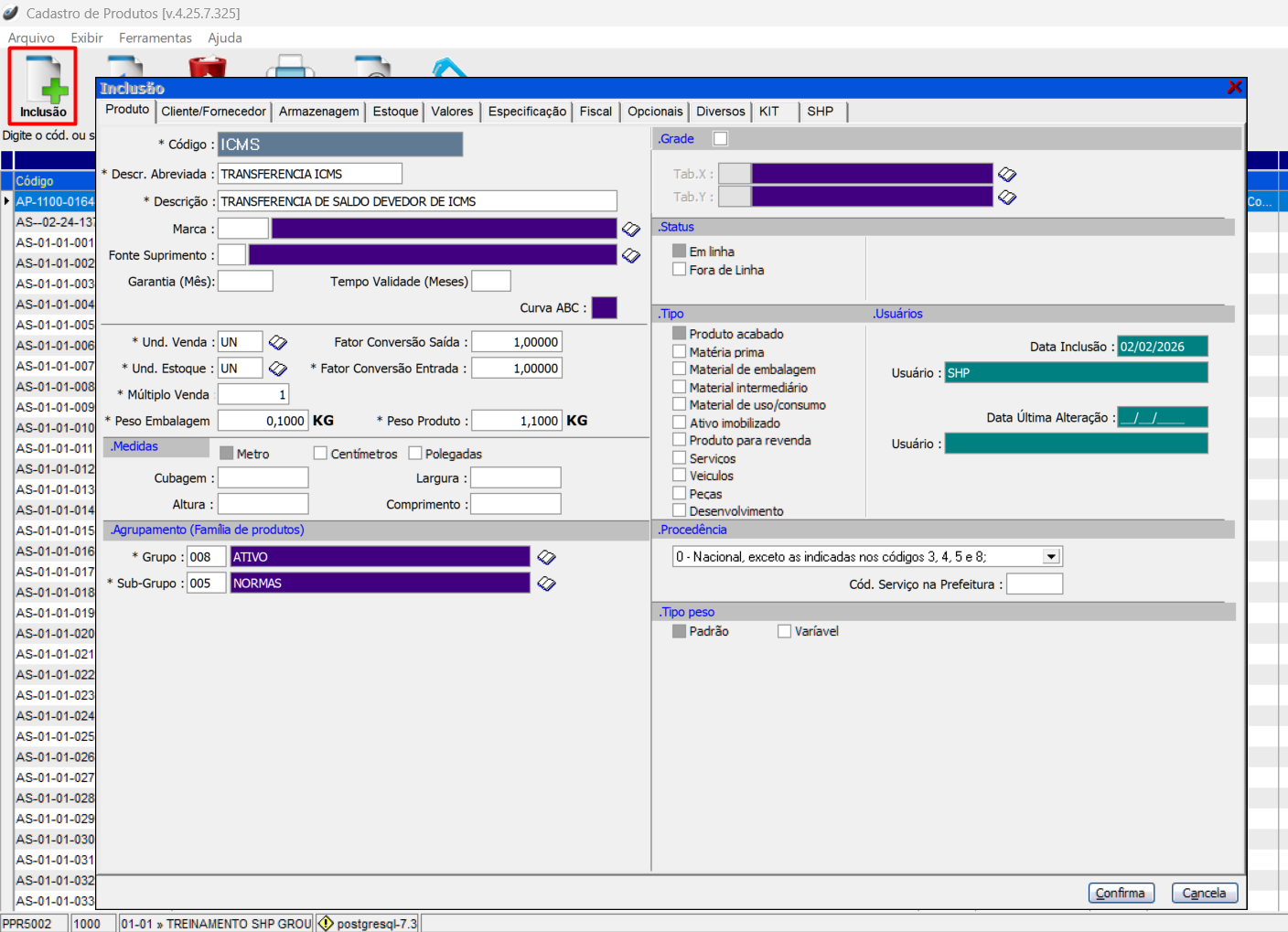The width and height of the screenshot is (1288, 932).
Task: Open the Und. Estoque lookup icon
Action: (278, 369)
